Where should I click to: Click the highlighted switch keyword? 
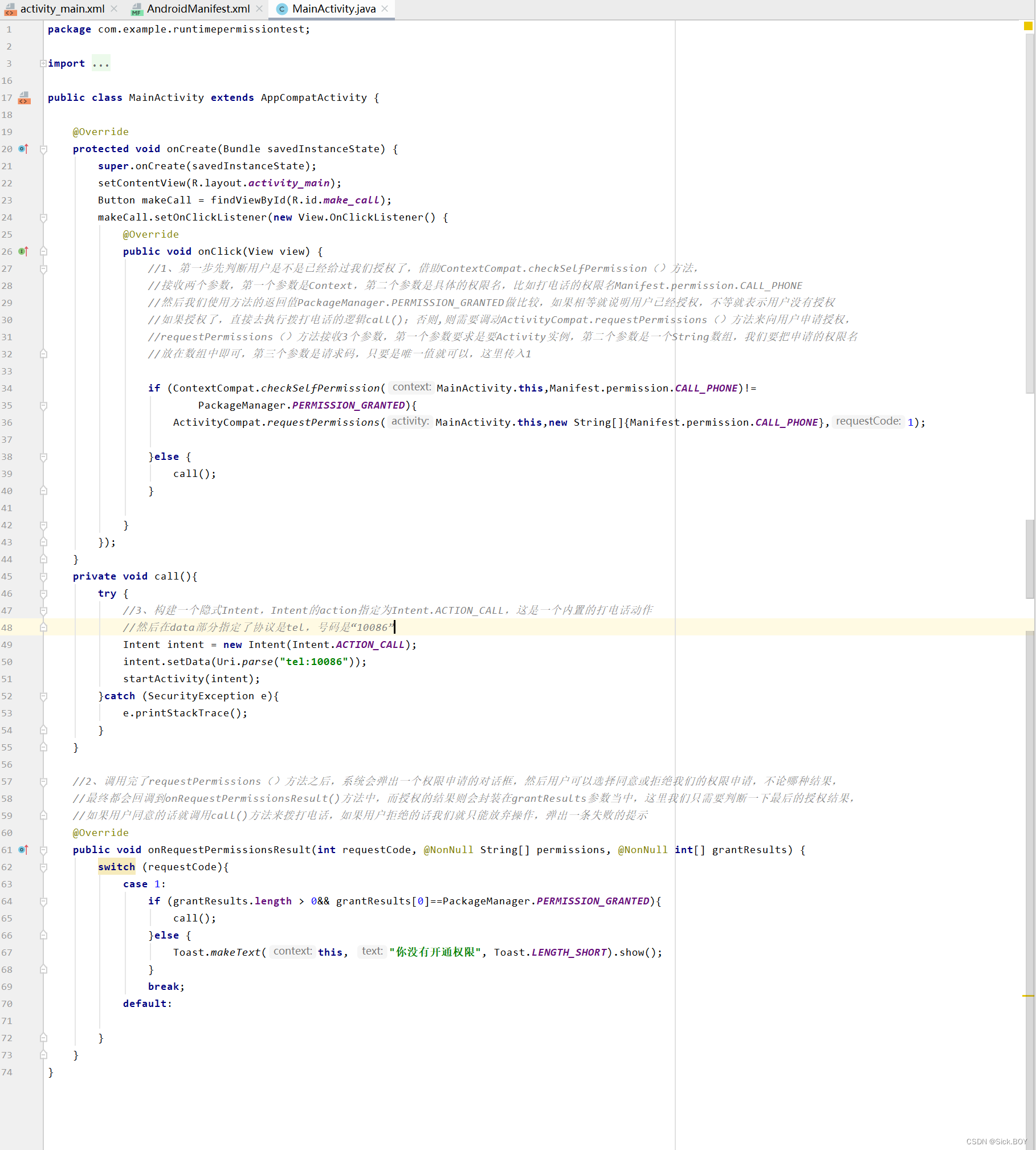[x=117, y=867]
